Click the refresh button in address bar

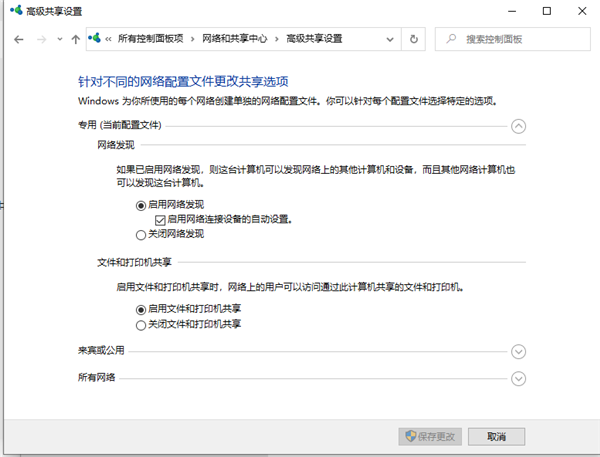[414, 39]
